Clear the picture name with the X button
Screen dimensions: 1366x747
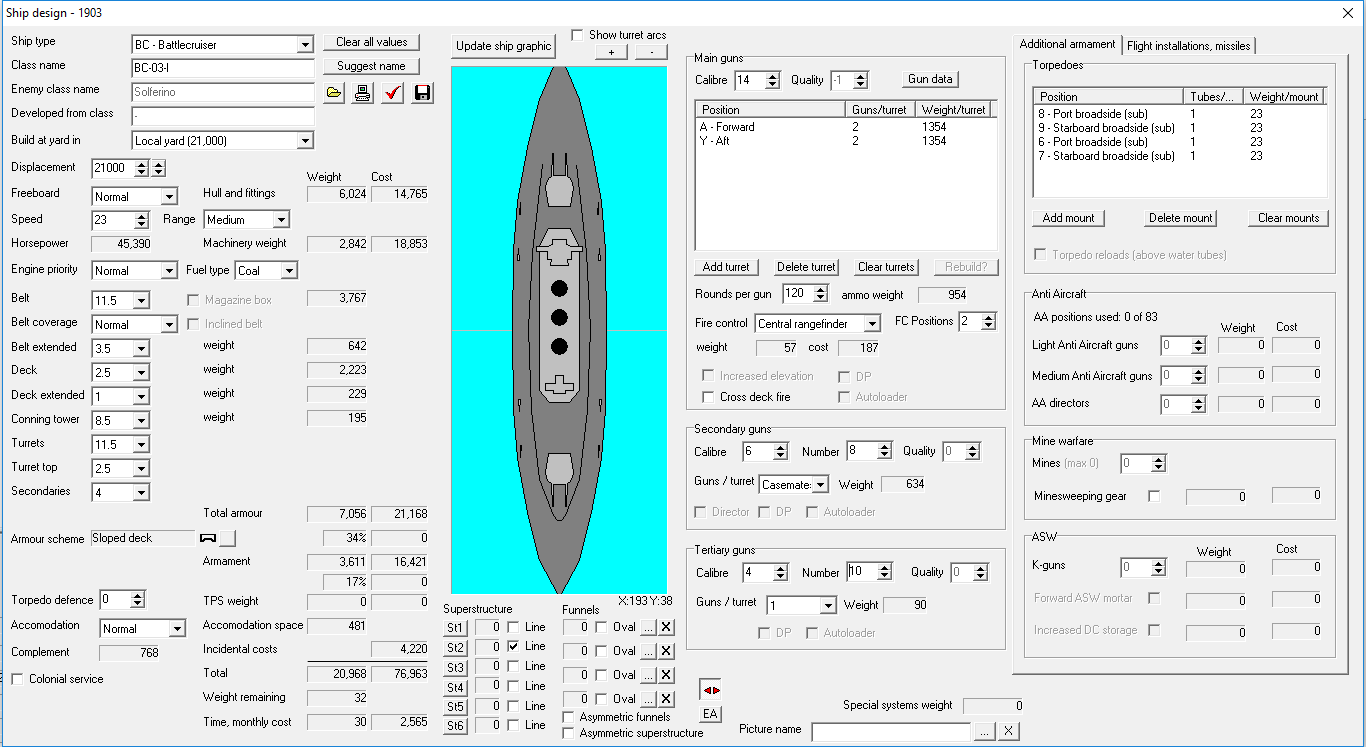coord(1009,731)
